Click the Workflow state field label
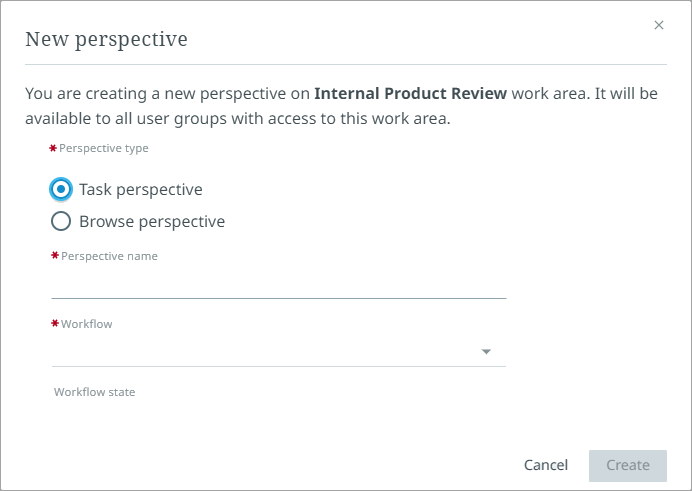Viewport: 692px width, 491px height. [94, 392]
